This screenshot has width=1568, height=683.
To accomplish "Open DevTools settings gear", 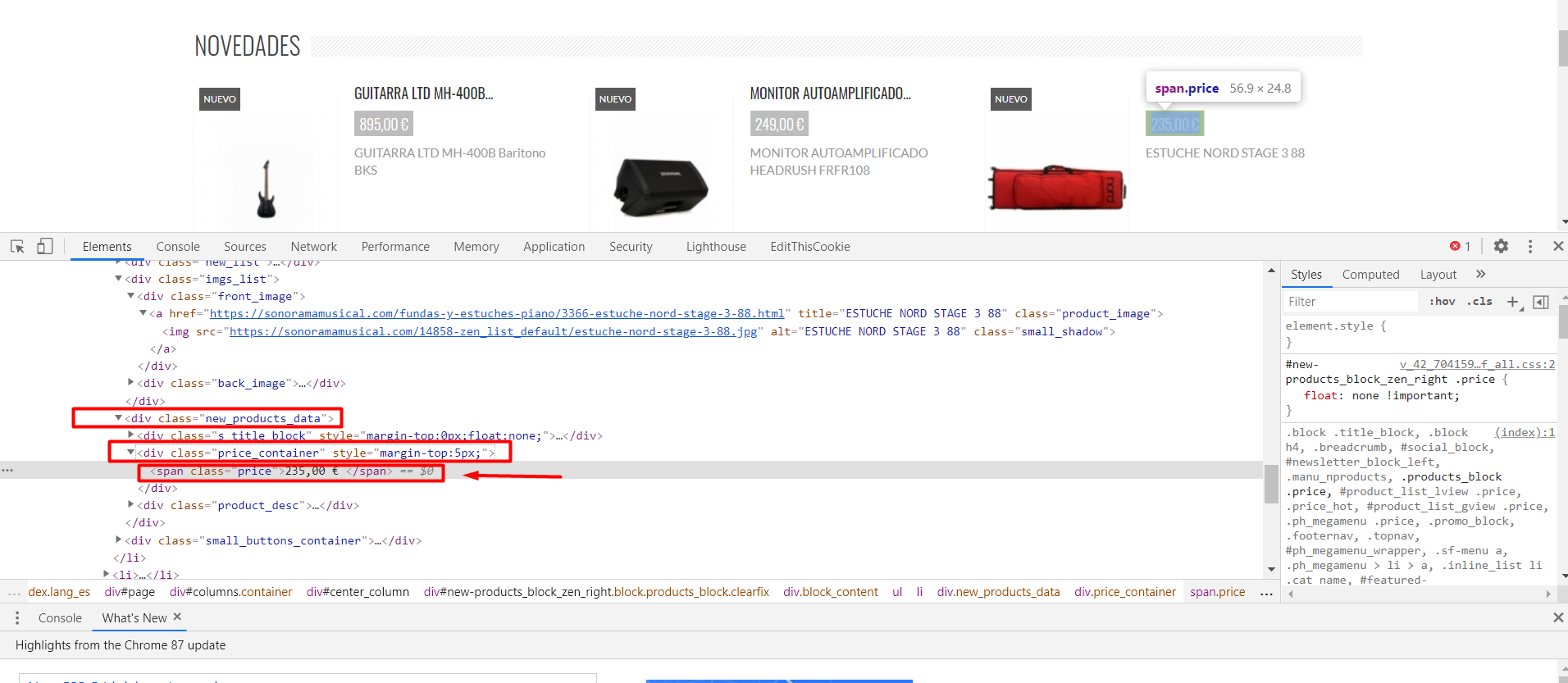I will (x=1501, y=246).
